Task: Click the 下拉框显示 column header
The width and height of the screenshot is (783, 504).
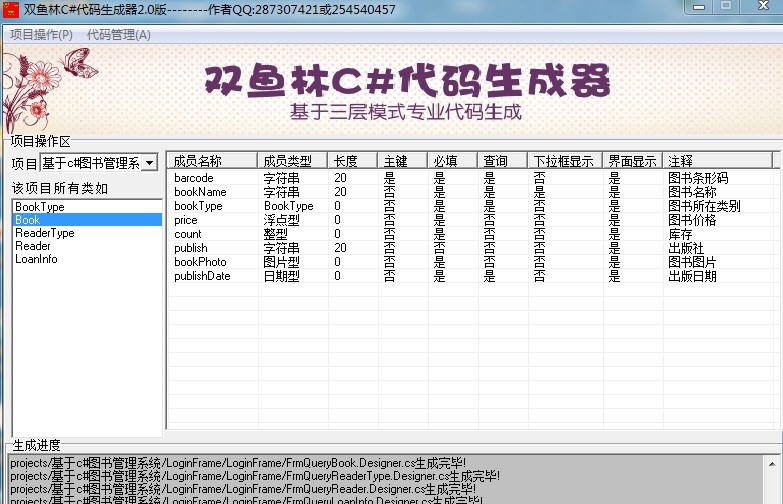Action: pyautogui.click(x=563, y=161)
